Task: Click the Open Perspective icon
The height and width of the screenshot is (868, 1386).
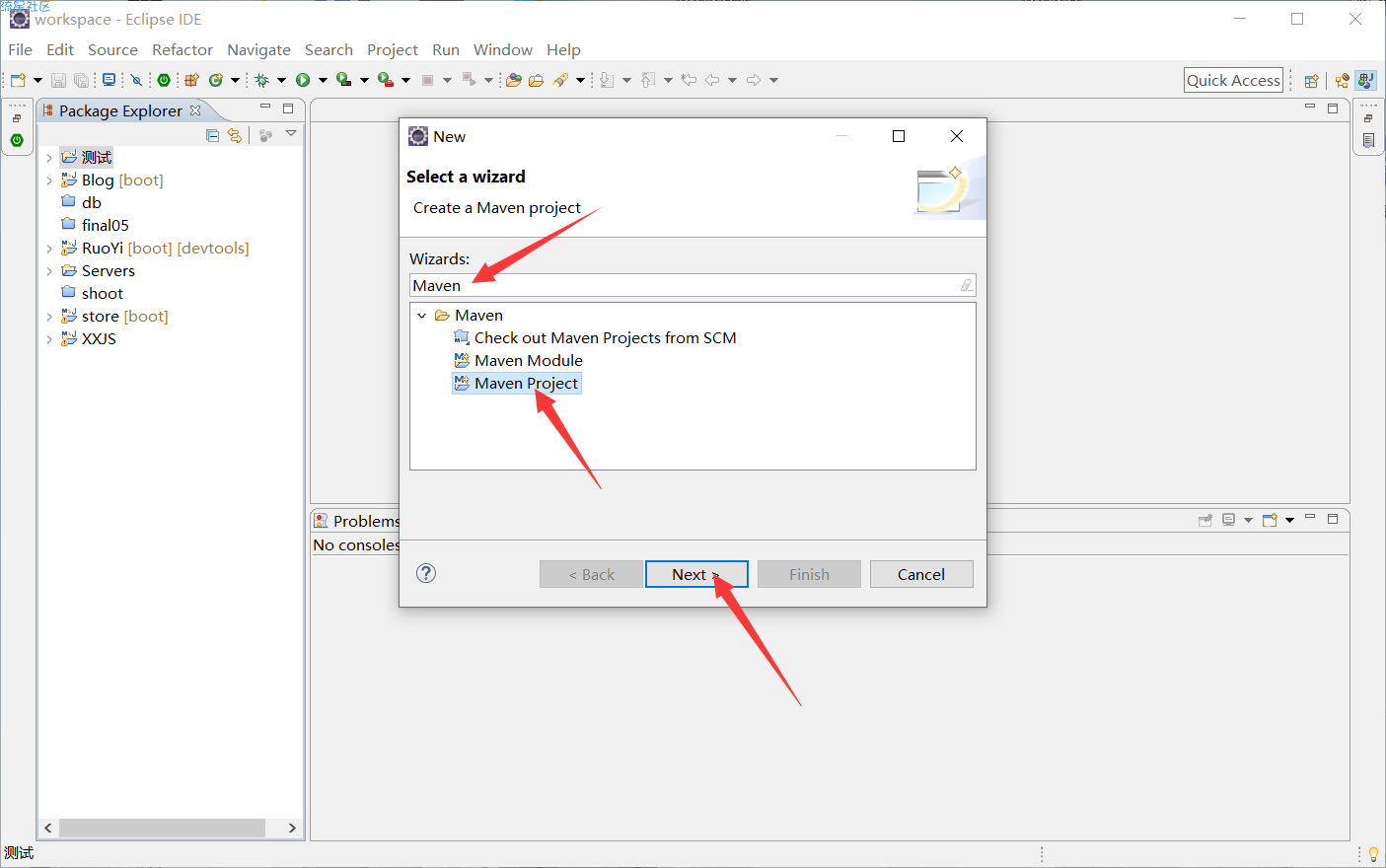Action: (x=1311, y=81)
